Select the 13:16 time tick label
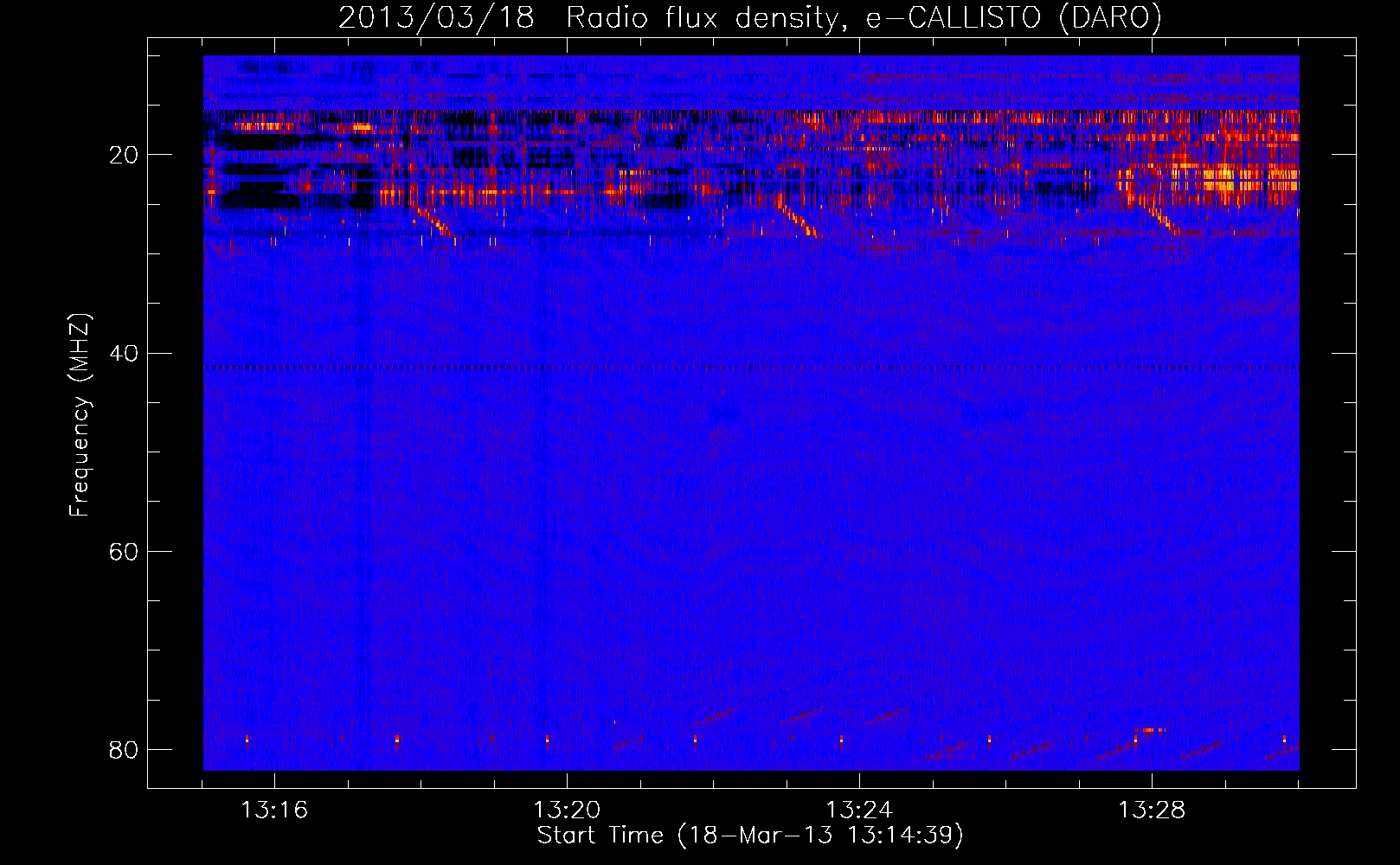This screenshot has height=865, width=1400. (274, 811)
